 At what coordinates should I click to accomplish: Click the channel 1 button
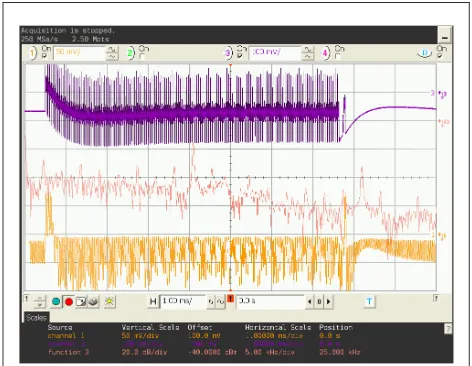(x=32, y=53)
